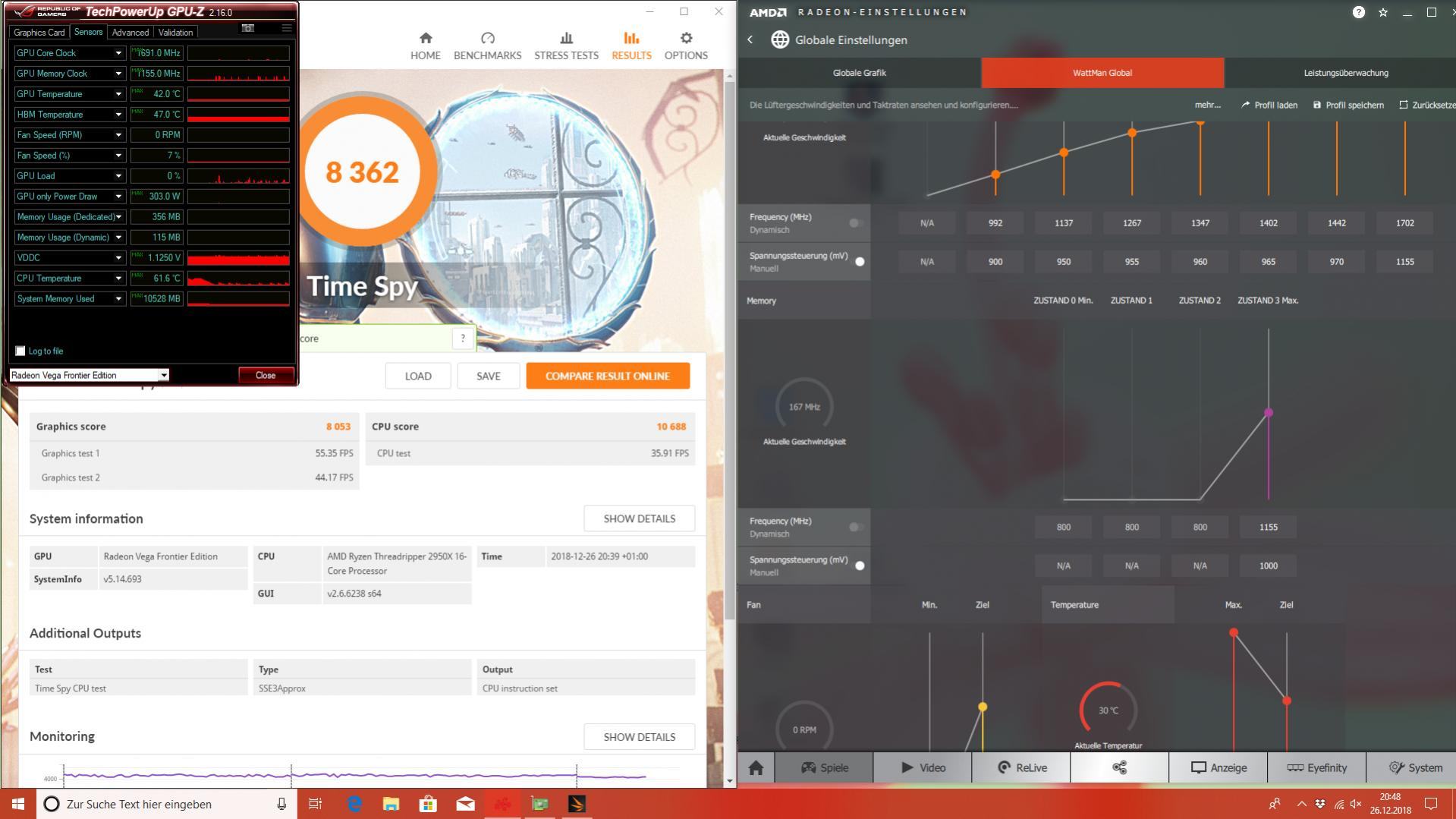Open the Radeon Spiele tab

pos(824,767)
